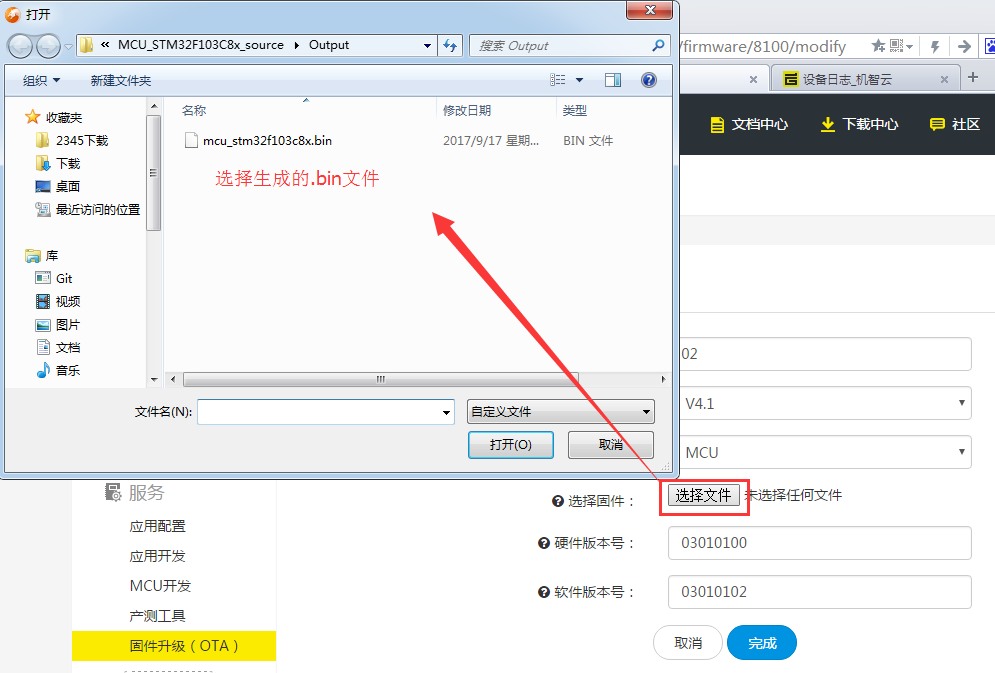This screenshot has width=995, height=673.
Task: Click the blue 完成 button
Action: point(761,643)
